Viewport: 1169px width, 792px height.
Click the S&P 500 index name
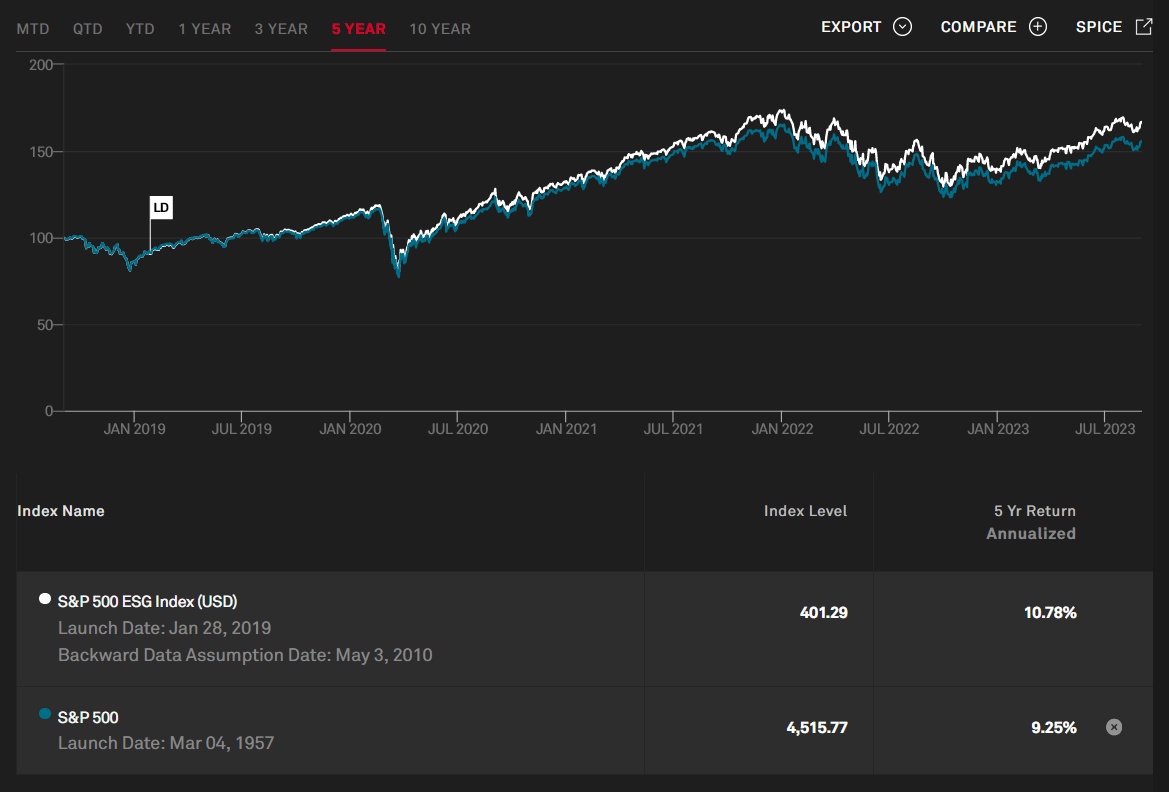point(88,717)
